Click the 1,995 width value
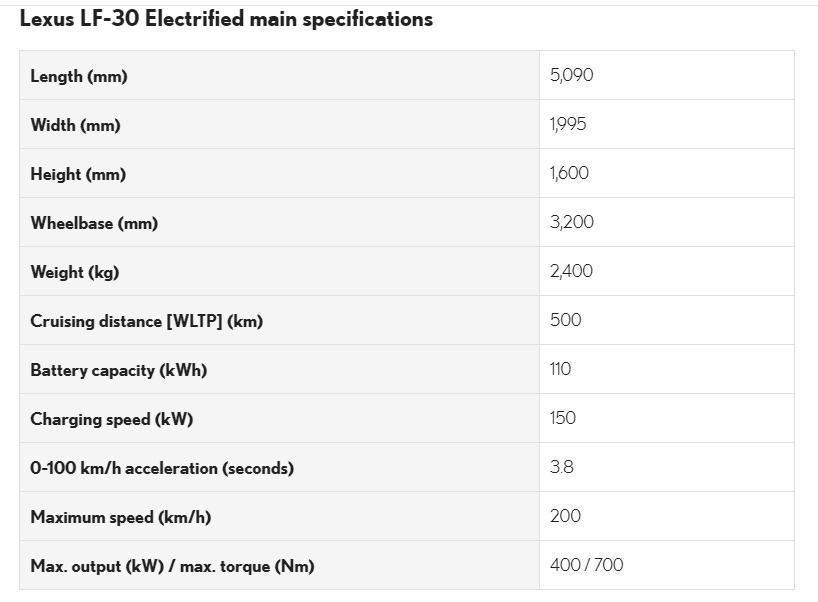 click(568, 124)
